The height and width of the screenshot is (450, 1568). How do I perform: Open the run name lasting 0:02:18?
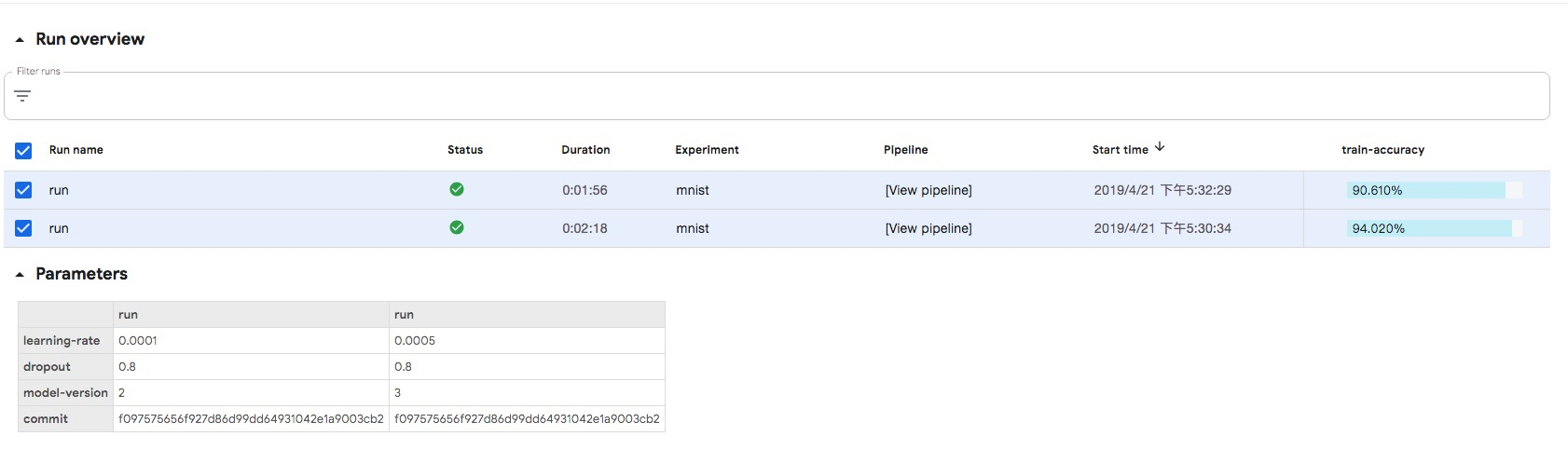[x=59, y=228]
